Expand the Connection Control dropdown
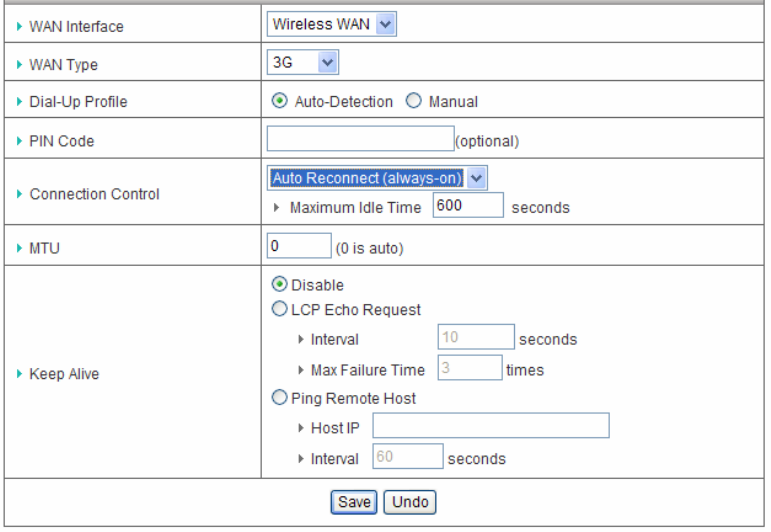This screenshot has height=532, width=771. click(x=377, y=178)
